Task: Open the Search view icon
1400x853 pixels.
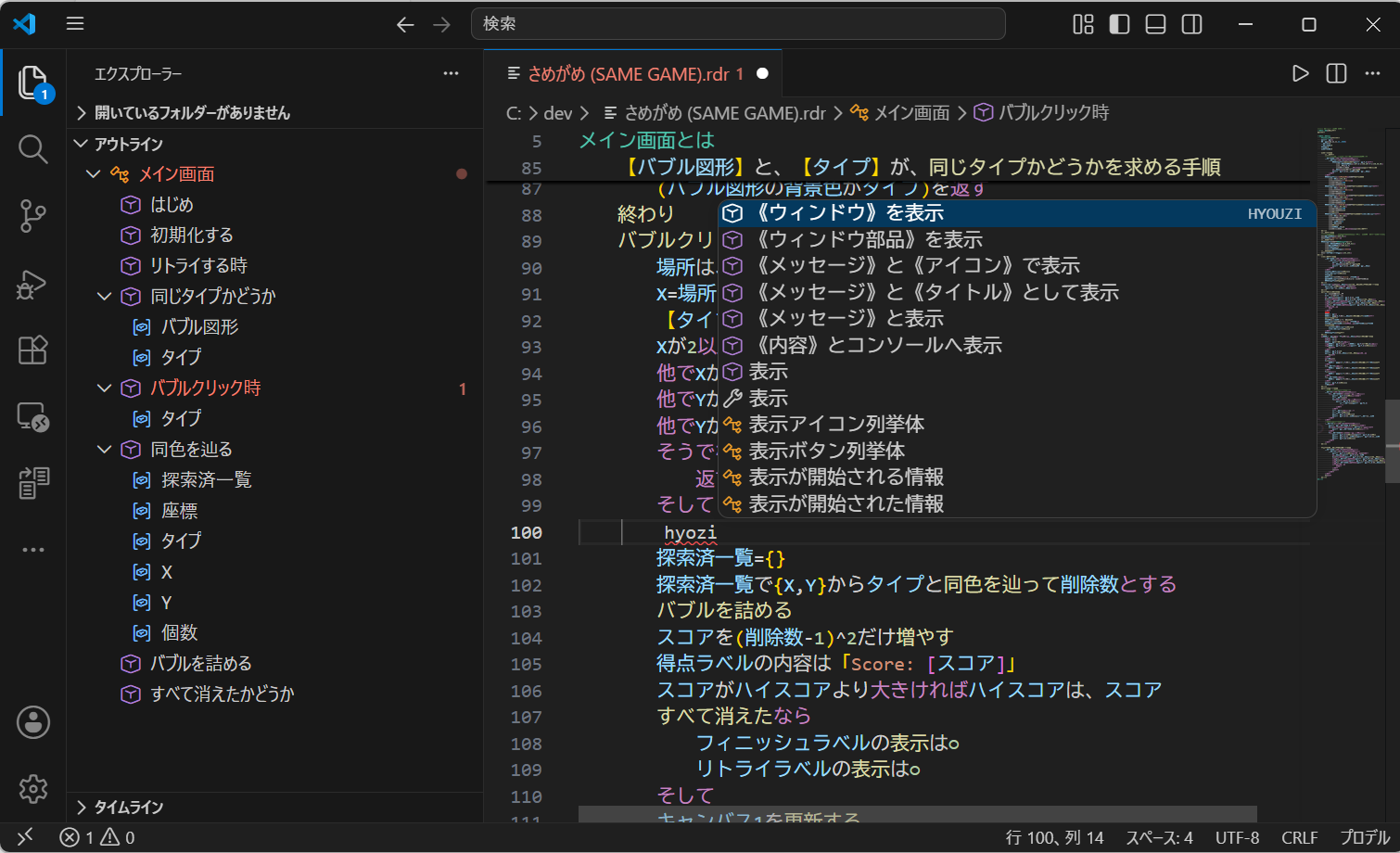Action: (x=33, y=148)
